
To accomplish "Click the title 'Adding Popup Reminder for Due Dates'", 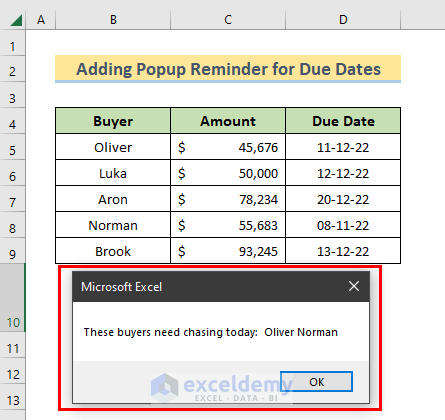I will coord(228,69).
